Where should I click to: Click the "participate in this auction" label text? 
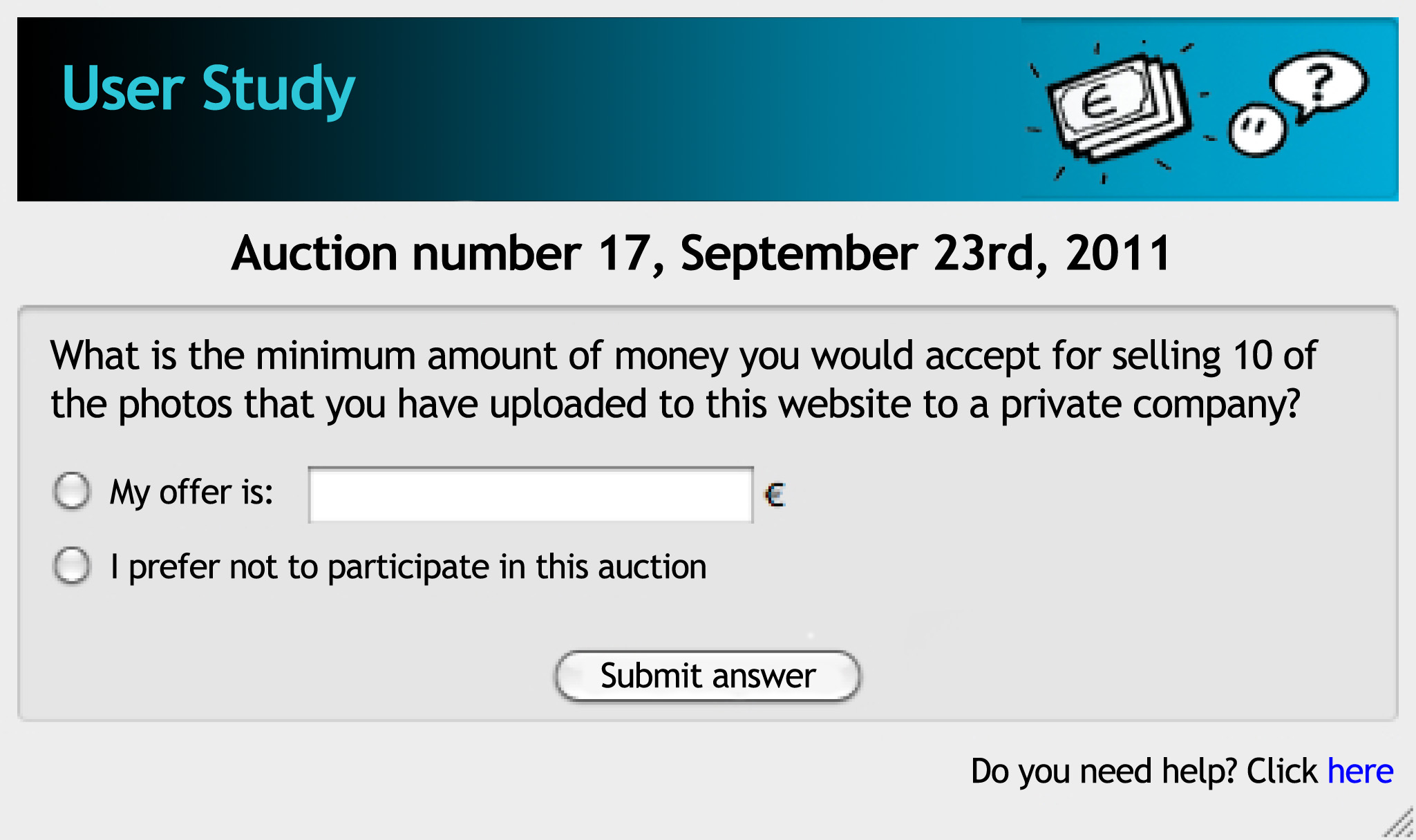coord(517,567)
